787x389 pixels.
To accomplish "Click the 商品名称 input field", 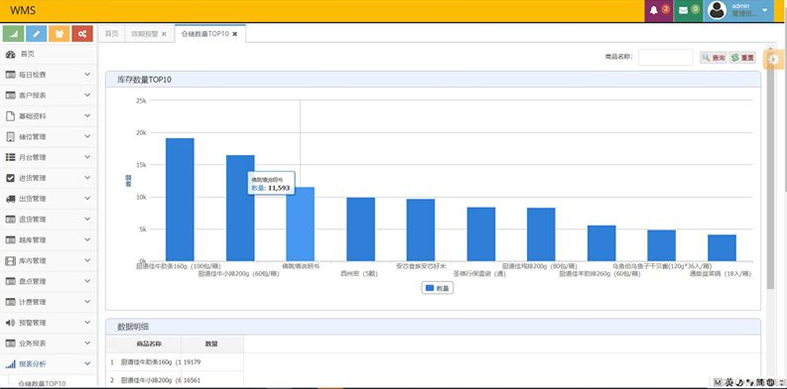I will pos(665,57).
